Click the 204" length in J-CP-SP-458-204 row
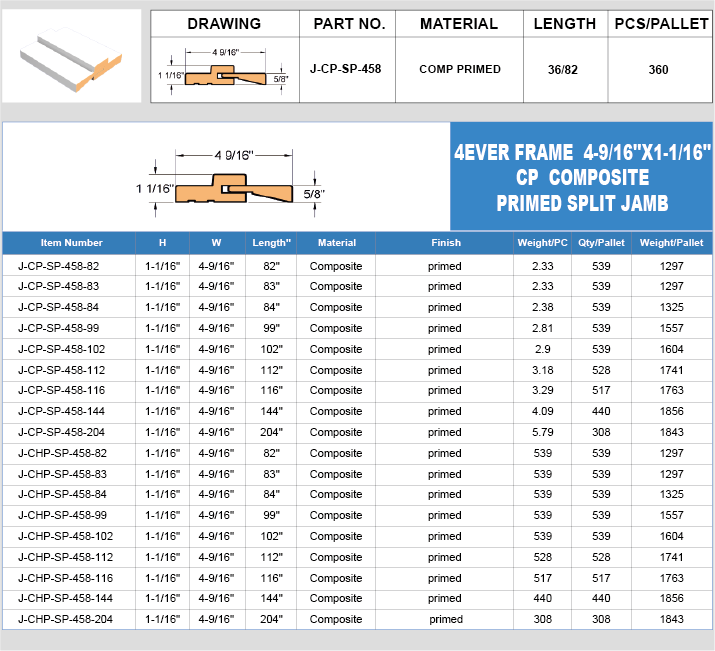715x651 pixels. pos(271,432)
